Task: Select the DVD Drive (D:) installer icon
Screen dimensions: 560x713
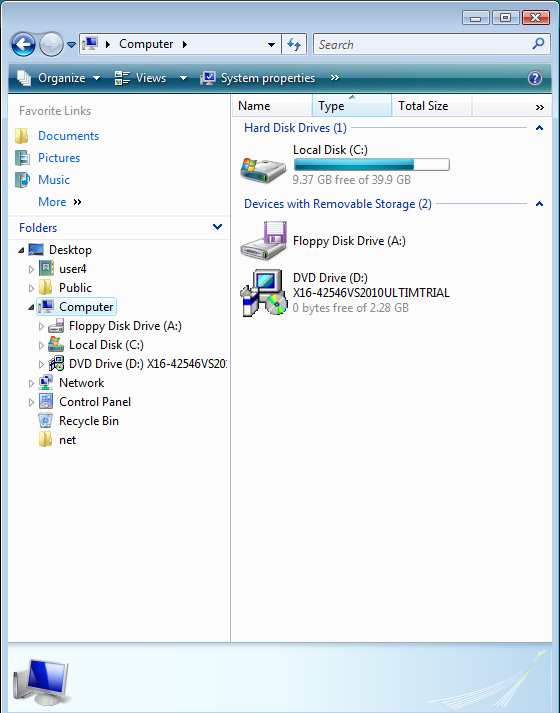Action: coord(264,292)
